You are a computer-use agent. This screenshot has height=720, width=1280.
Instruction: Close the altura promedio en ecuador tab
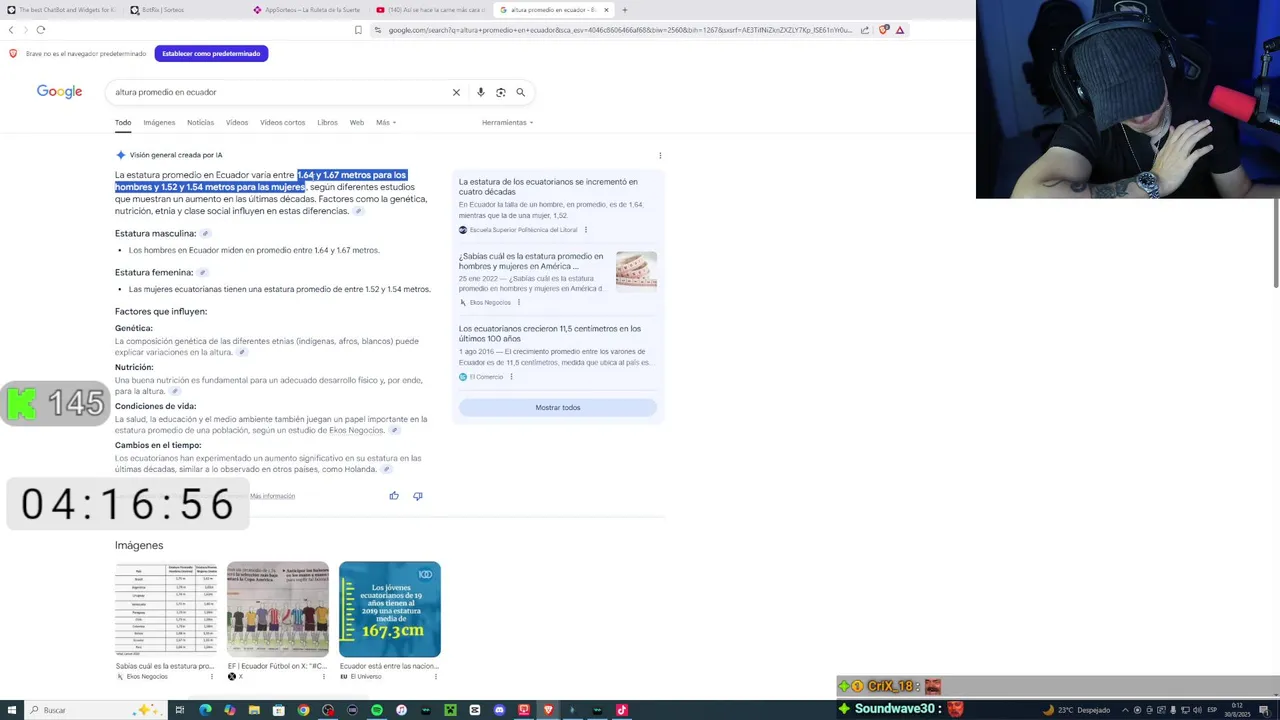[606, 10]
